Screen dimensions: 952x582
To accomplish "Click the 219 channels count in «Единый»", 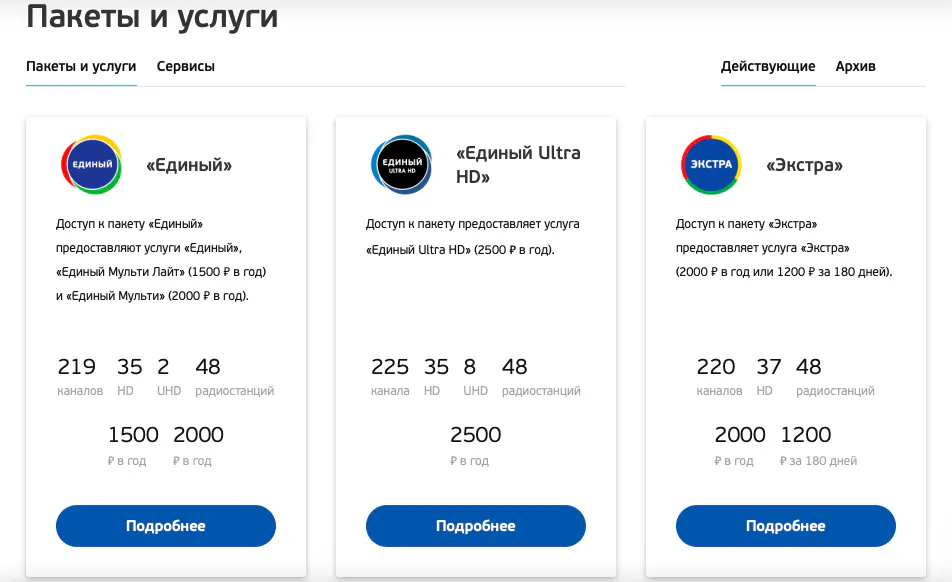I will tap(77, 367).
